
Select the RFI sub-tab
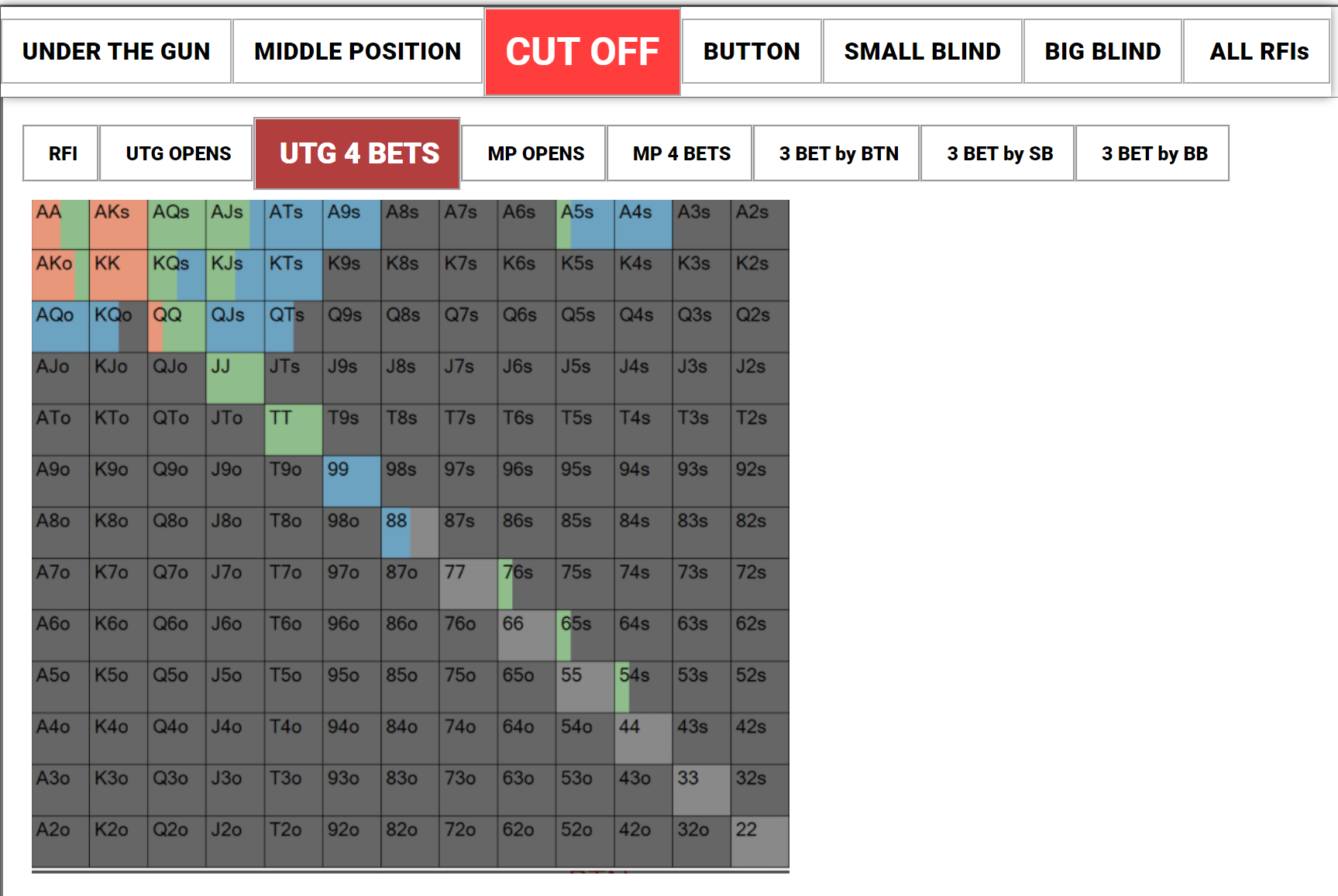[61, 153]
